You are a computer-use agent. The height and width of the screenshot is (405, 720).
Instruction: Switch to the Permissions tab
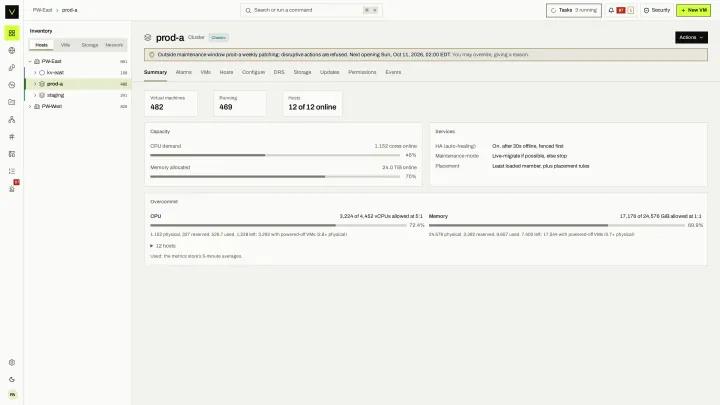pyautogui.click(x=362, y=72)
